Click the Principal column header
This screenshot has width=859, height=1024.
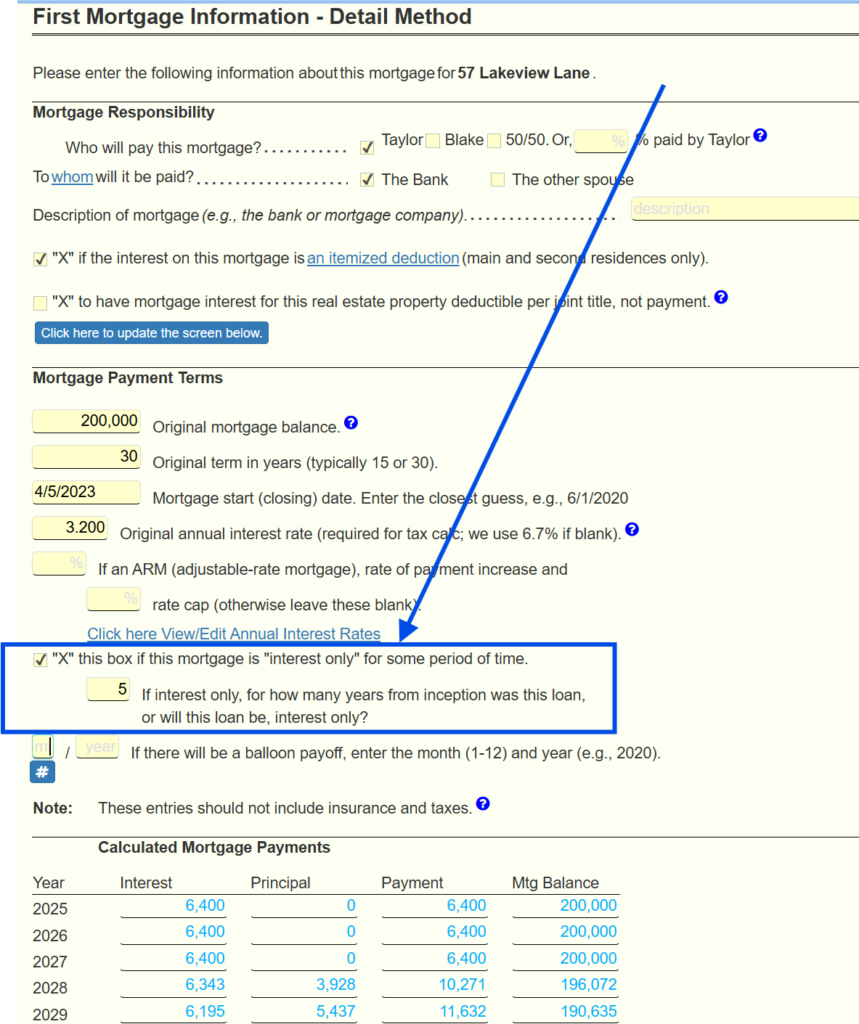[280, 883]
